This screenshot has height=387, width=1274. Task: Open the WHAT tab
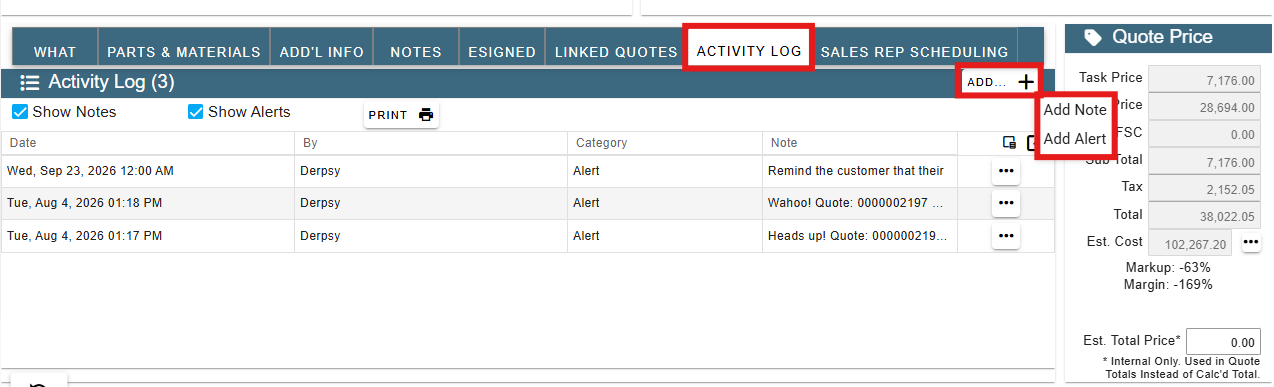click(x=55, y=51)
